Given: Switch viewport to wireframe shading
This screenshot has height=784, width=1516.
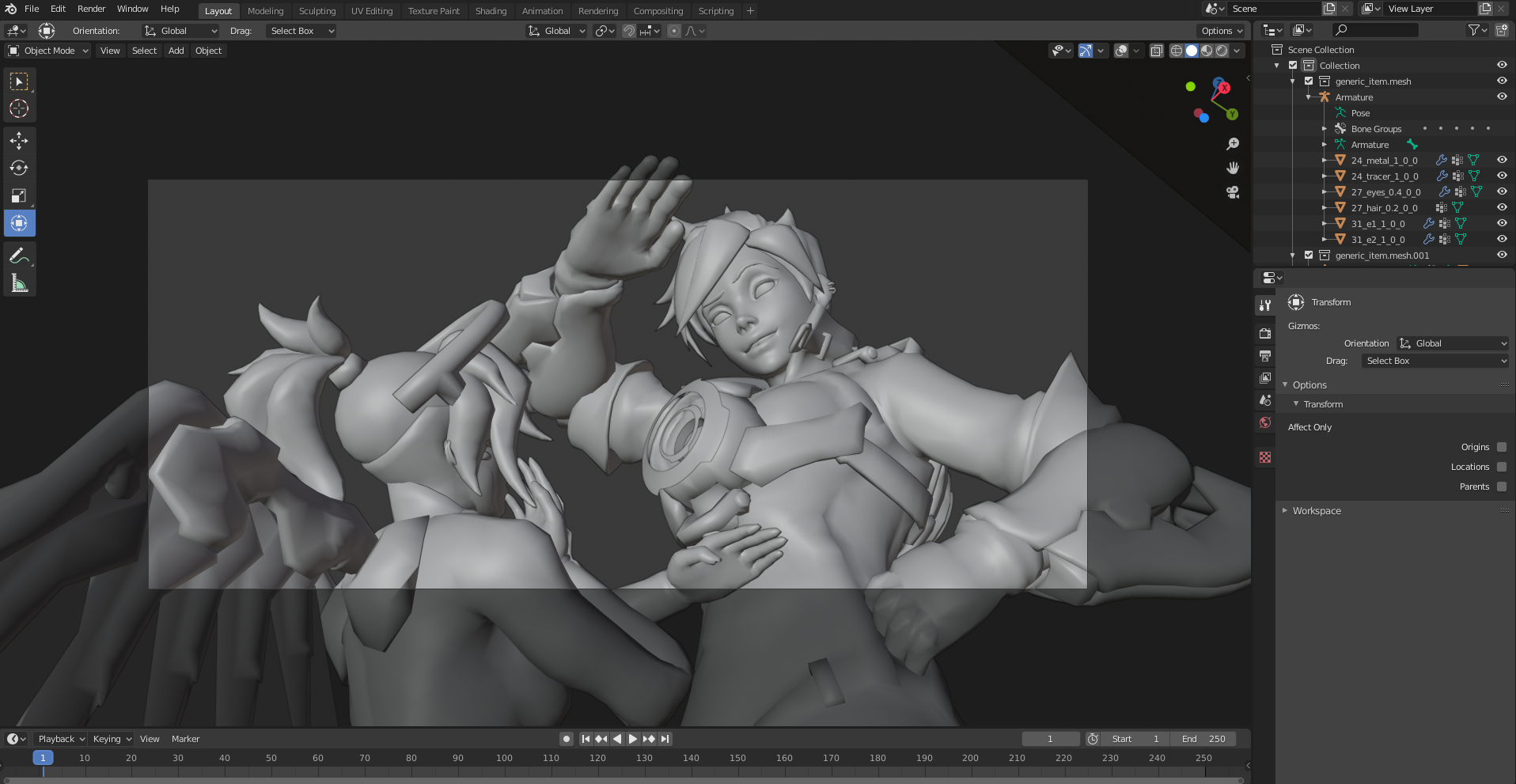Looking at the screenshot, I should (1177, 51).
